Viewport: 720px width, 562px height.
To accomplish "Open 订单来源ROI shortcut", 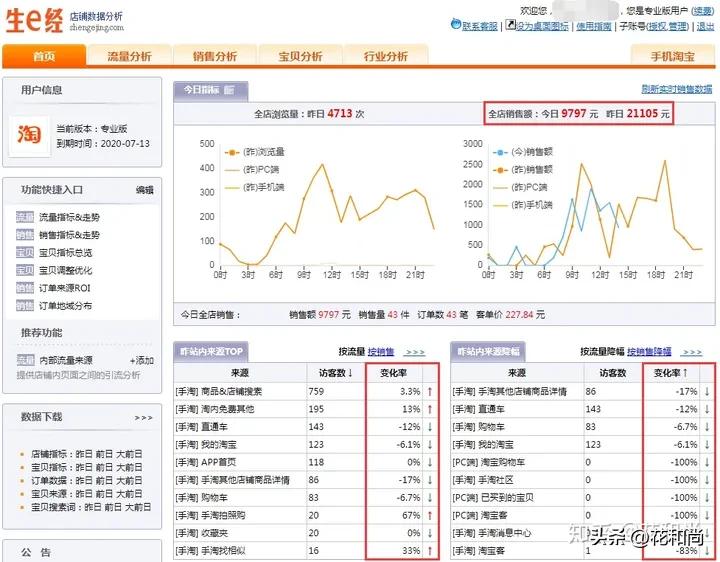I will [65, 288].
